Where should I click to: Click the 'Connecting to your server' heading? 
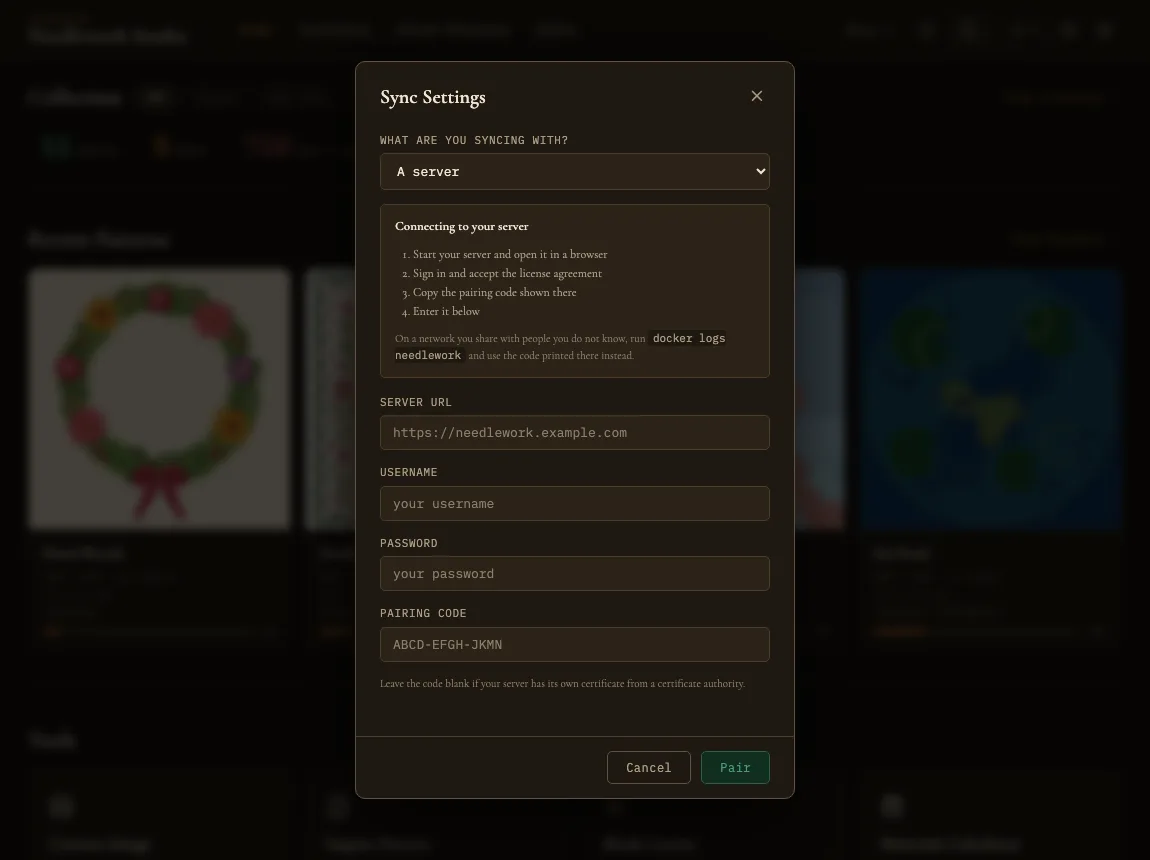click(461, 227)
